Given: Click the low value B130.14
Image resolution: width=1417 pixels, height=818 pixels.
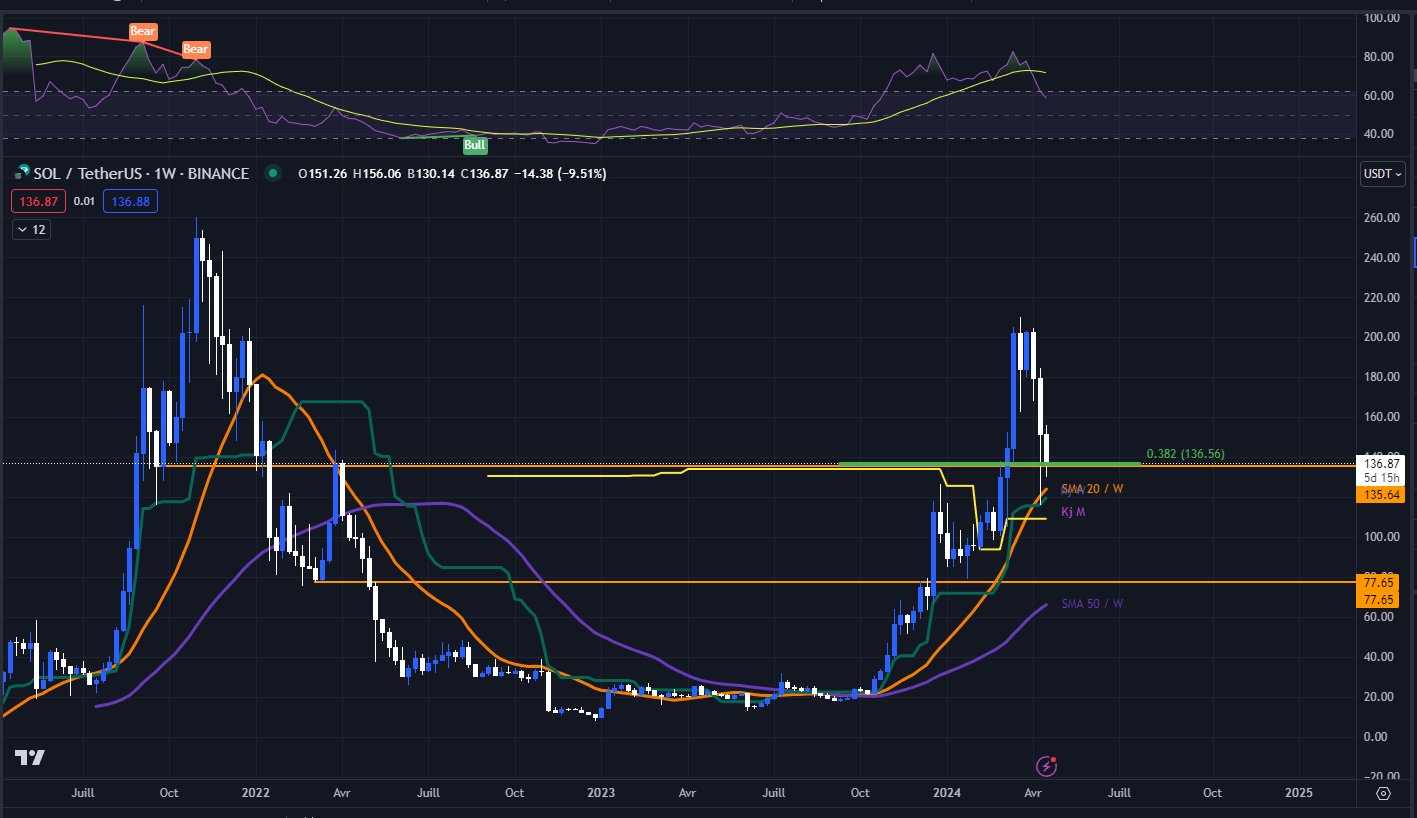Looking at the screenshot, I should 429,174.
